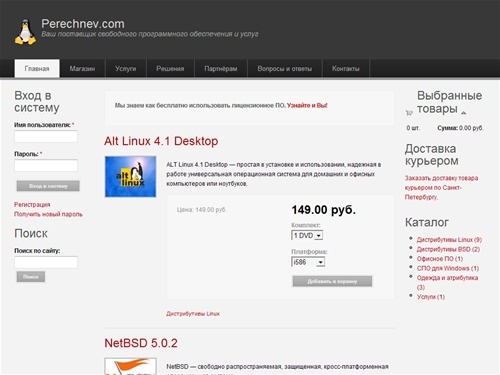Go to the Магазин menu item
Screen dimensions: 500x375
82,68
